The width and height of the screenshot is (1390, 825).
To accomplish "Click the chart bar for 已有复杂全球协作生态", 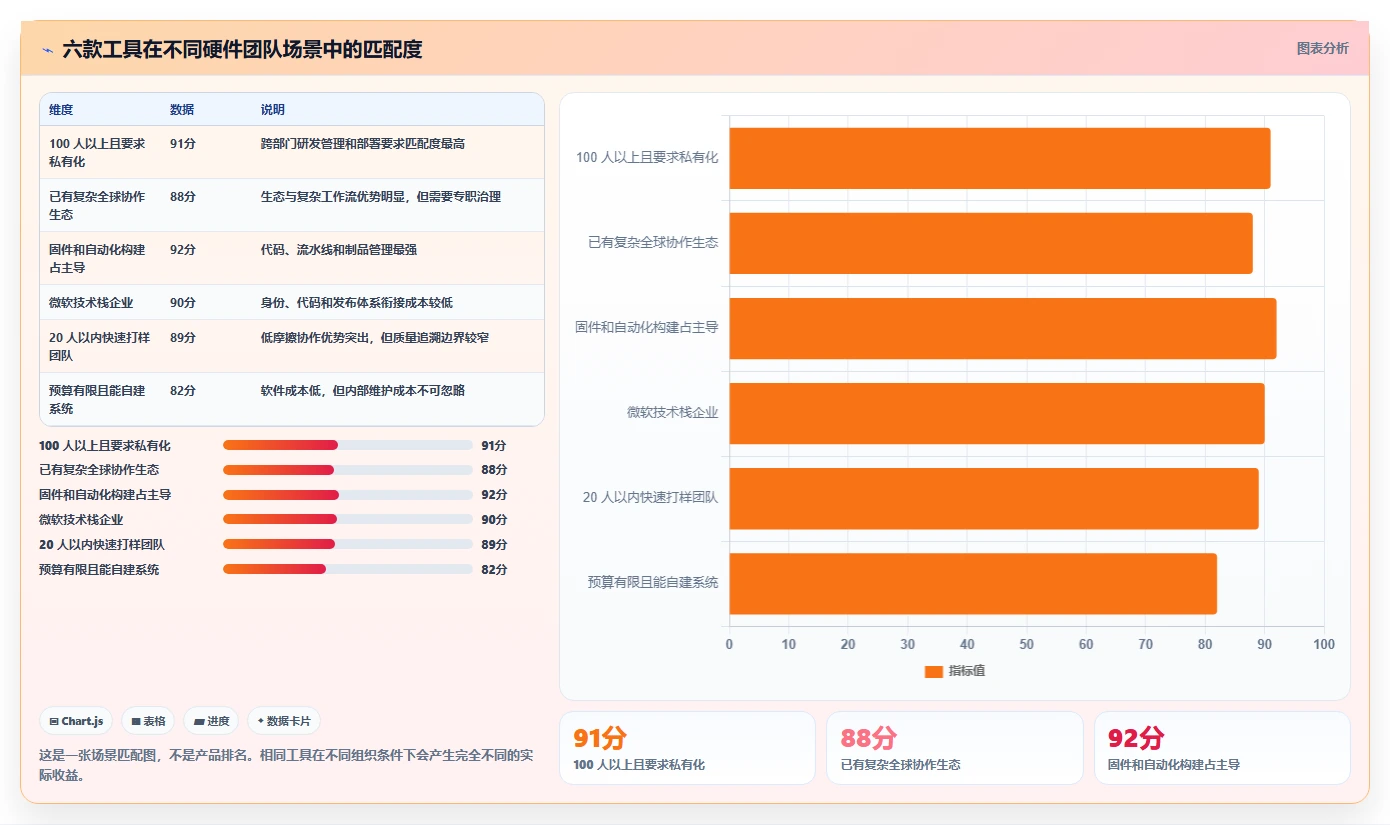I will tap(991, 243).
